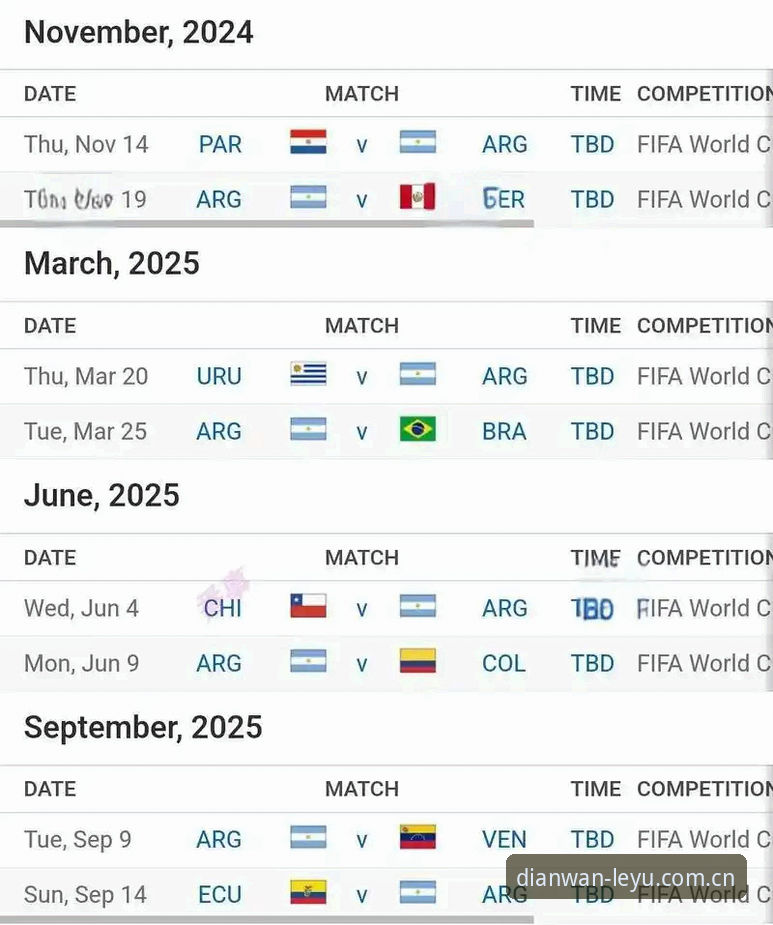Click TBD time for Mar 20 match
Screen dimensions: 773x925
tap(592, 376)
